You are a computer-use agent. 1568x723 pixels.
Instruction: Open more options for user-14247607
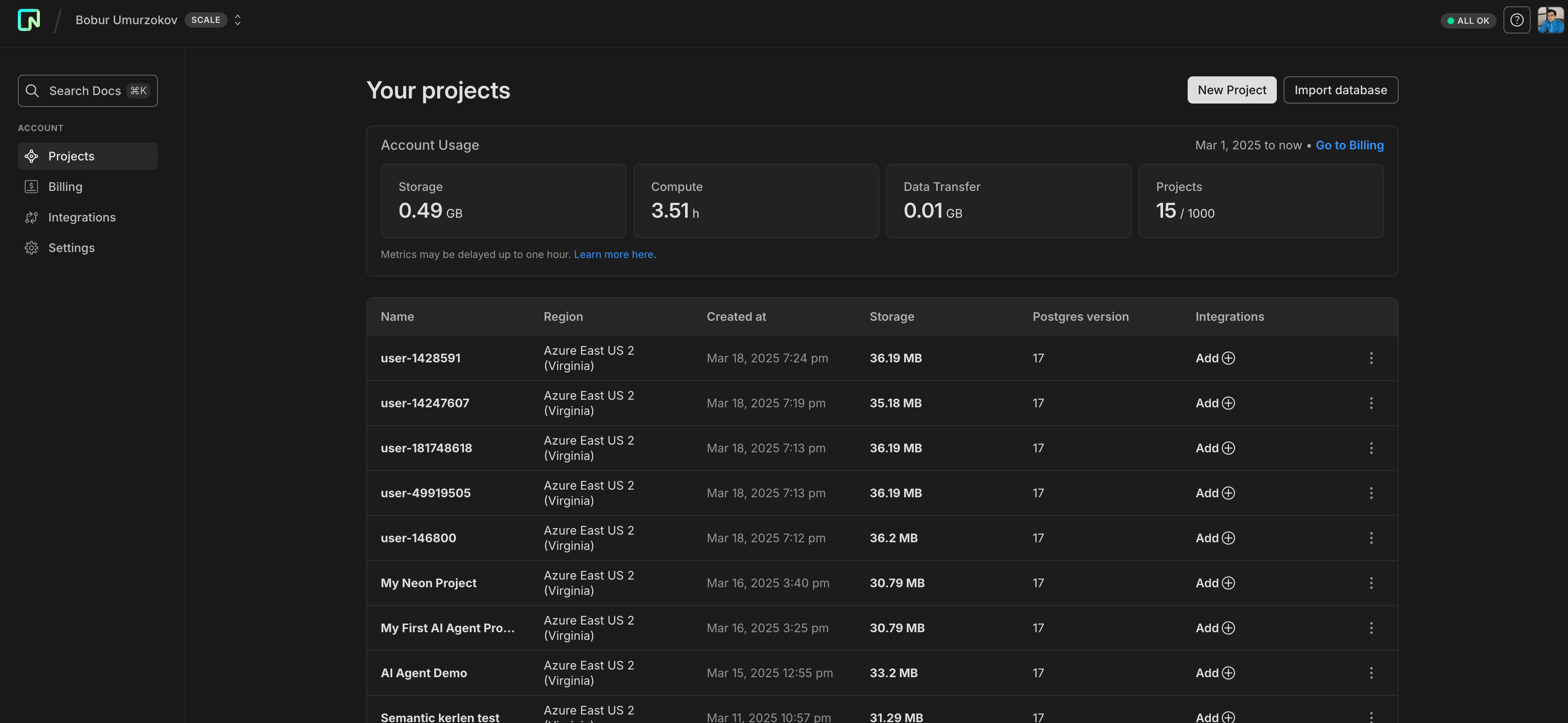coord(1371,404)
